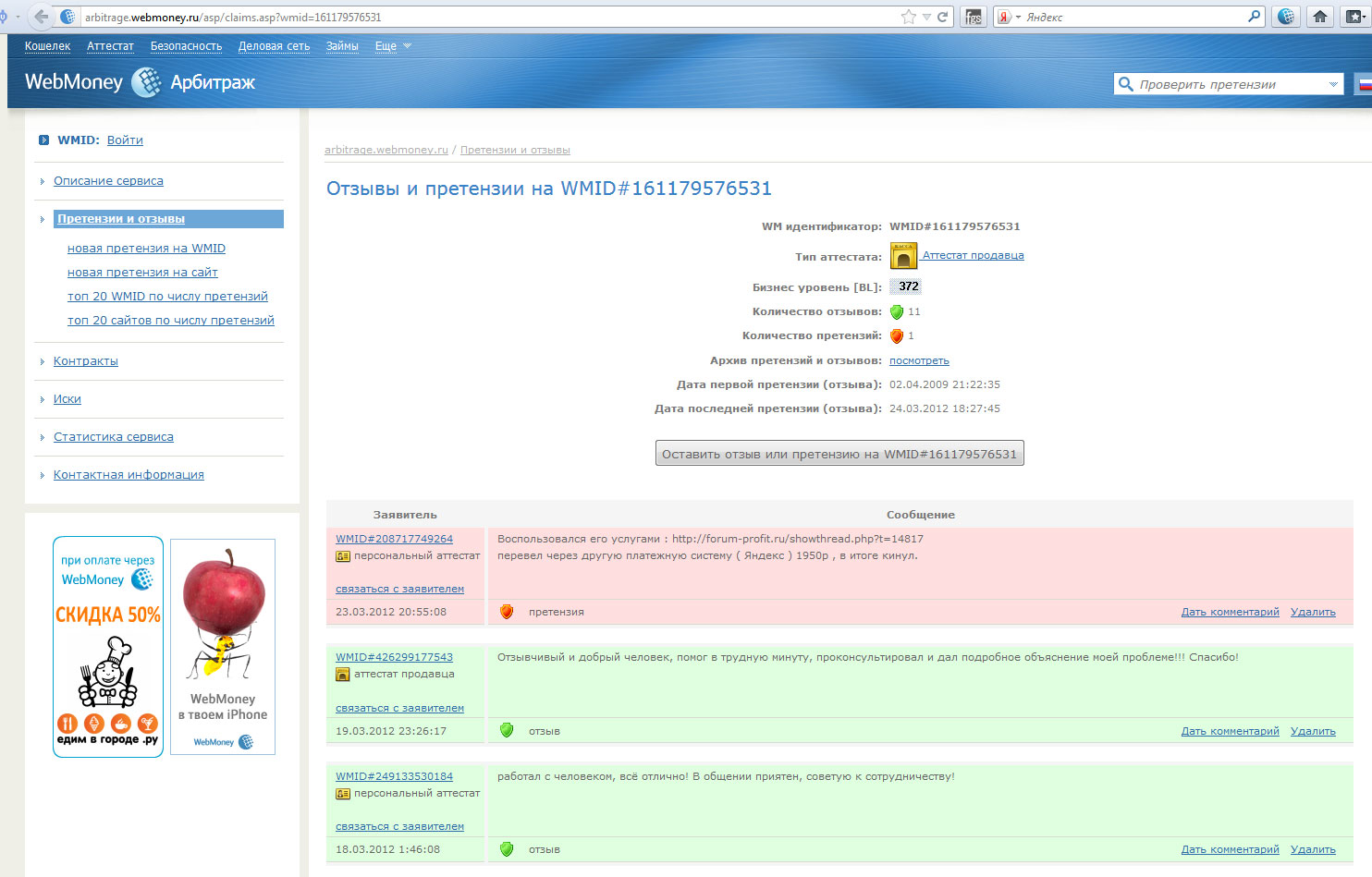The width and height of the screenshot is (1372, 877).
Task: Open the WebMoney в твоем iPhone banner
Action: click(x=223, y=647)
